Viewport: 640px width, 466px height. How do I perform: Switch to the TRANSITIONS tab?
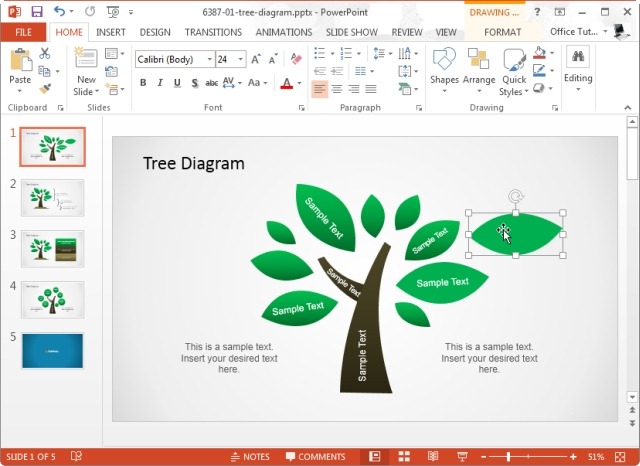pyautogui.click(x=213, y=32)
